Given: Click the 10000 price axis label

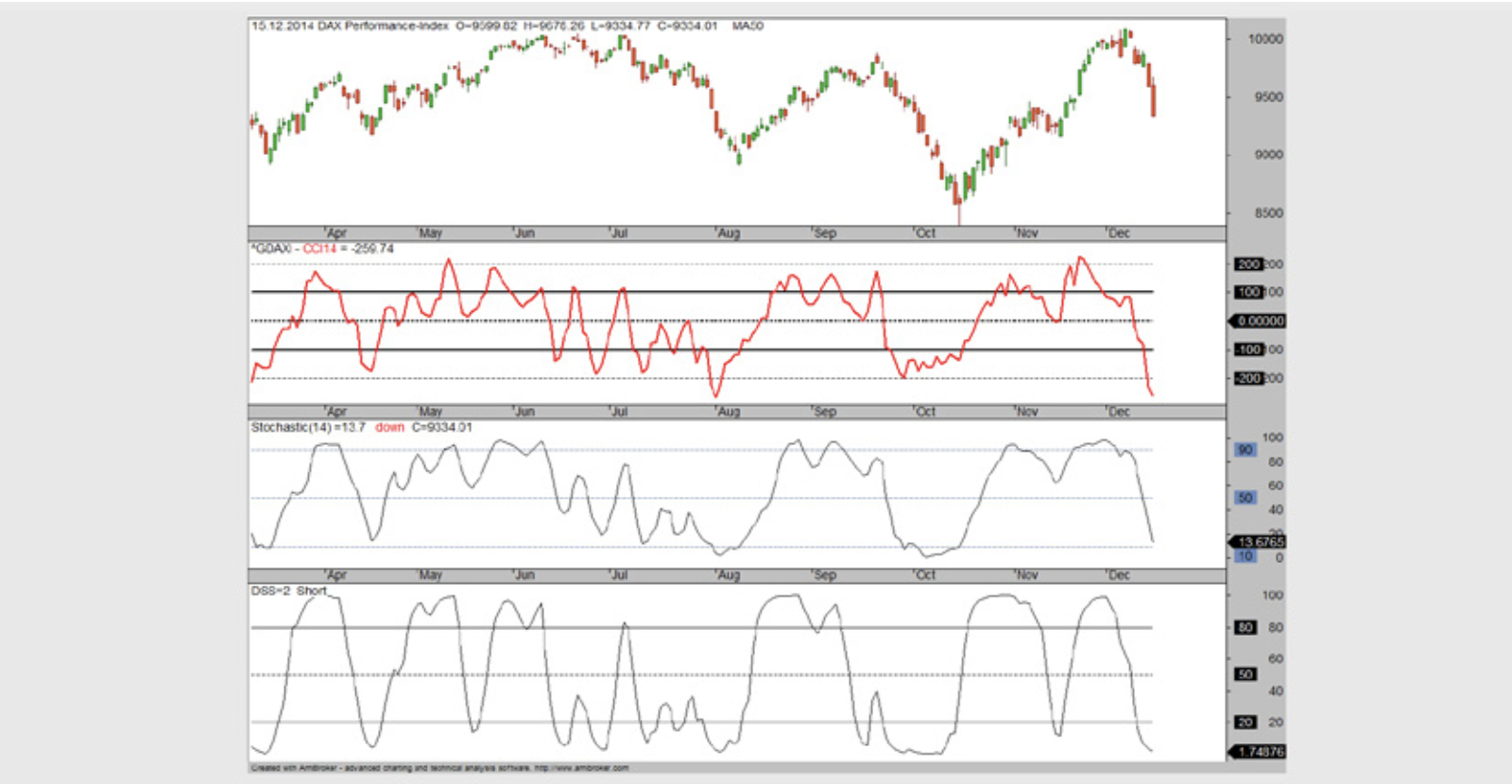Looking at the screenshot, I should pos(1265,40).
